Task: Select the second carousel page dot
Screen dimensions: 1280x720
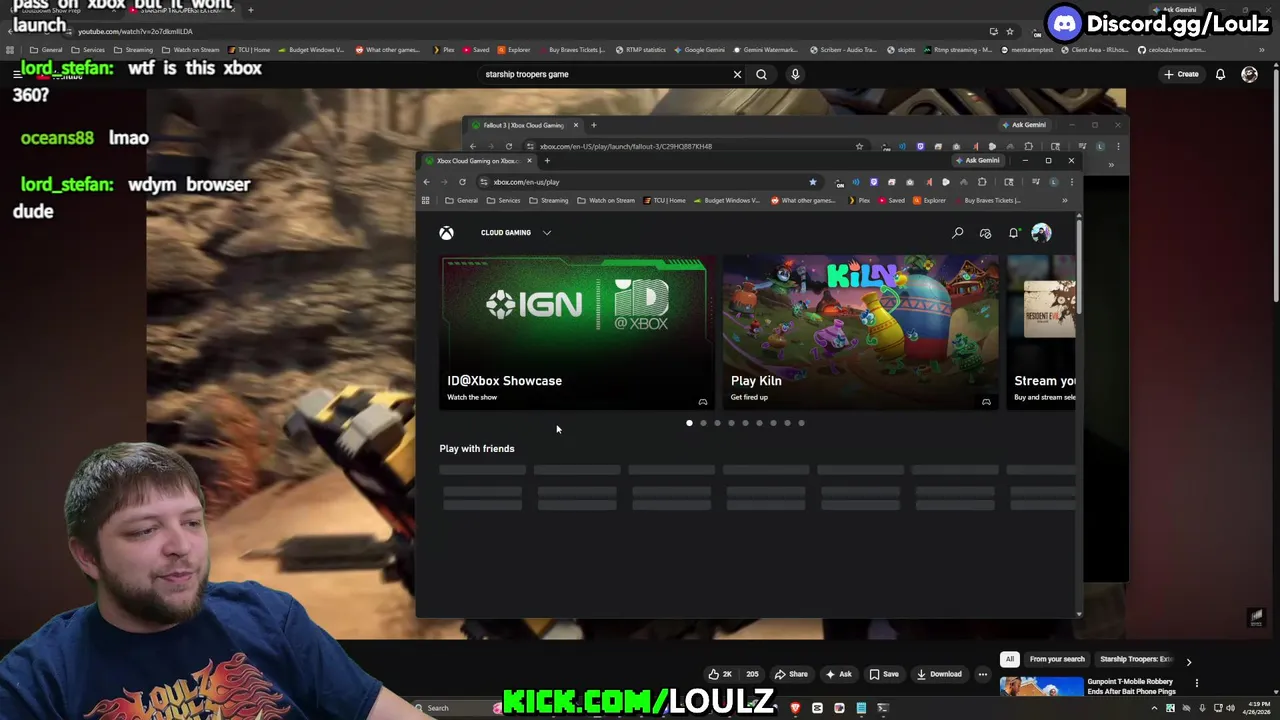Action: click(703, 423)
